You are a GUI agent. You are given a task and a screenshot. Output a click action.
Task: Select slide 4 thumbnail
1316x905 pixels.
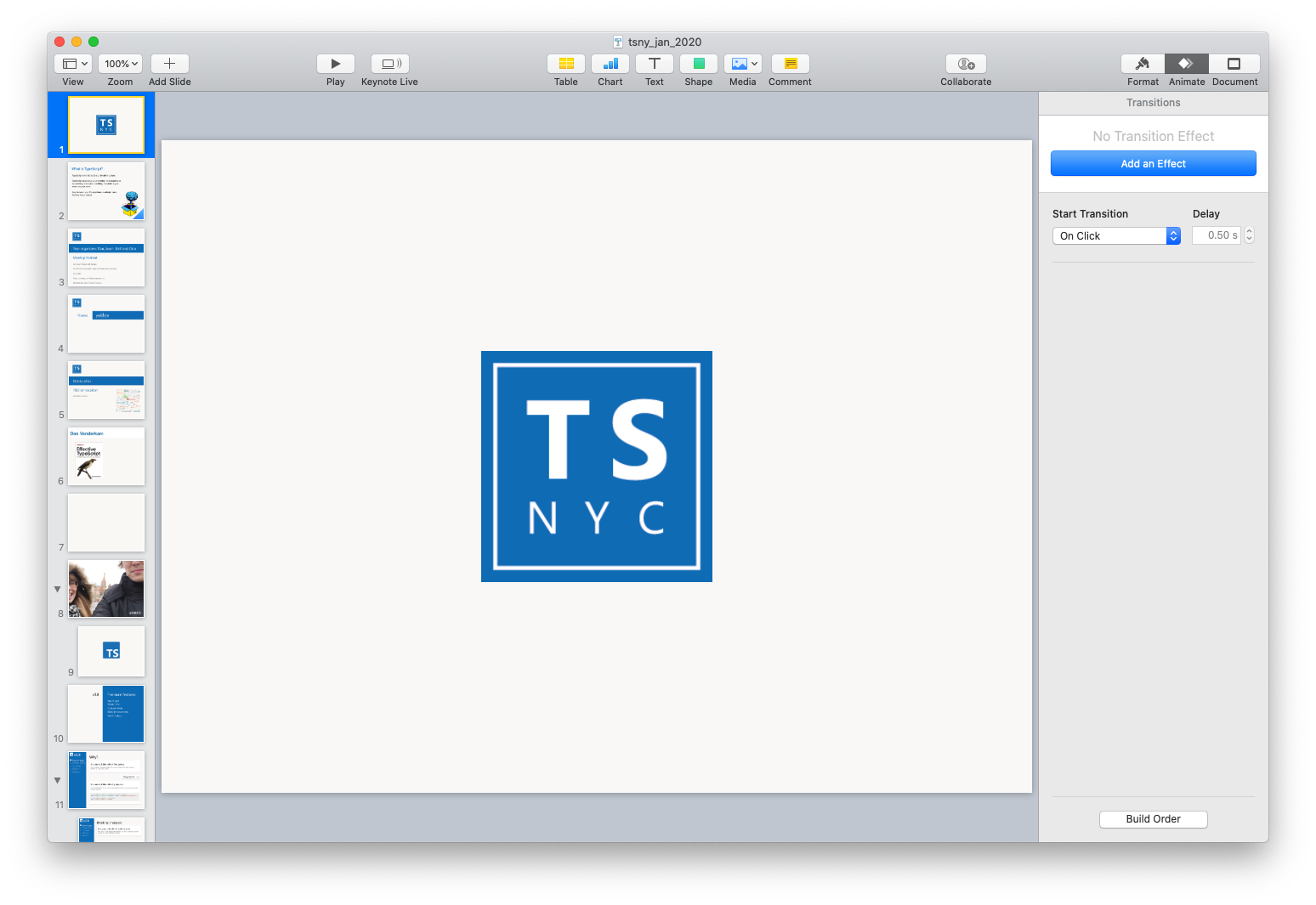point(106,324)
